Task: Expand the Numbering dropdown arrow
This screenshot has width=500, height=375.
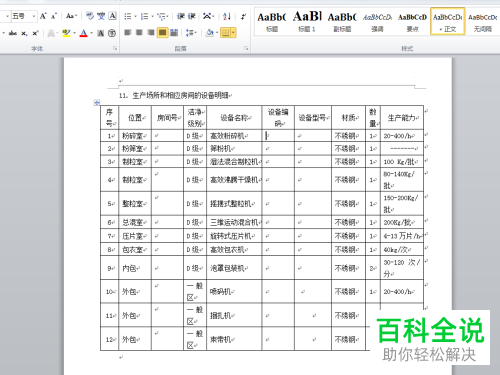Action: pyautogui.click(x=152, y=16)
